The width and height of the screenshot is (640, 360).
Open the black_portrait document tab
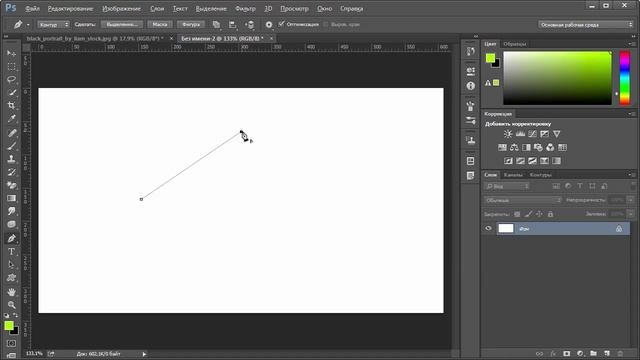95,38
